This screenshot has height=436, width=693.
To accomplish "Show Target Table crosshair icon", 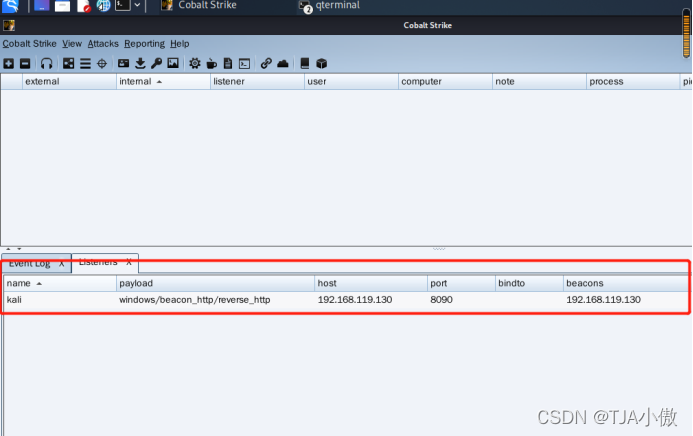I will (x=102, y=64).
